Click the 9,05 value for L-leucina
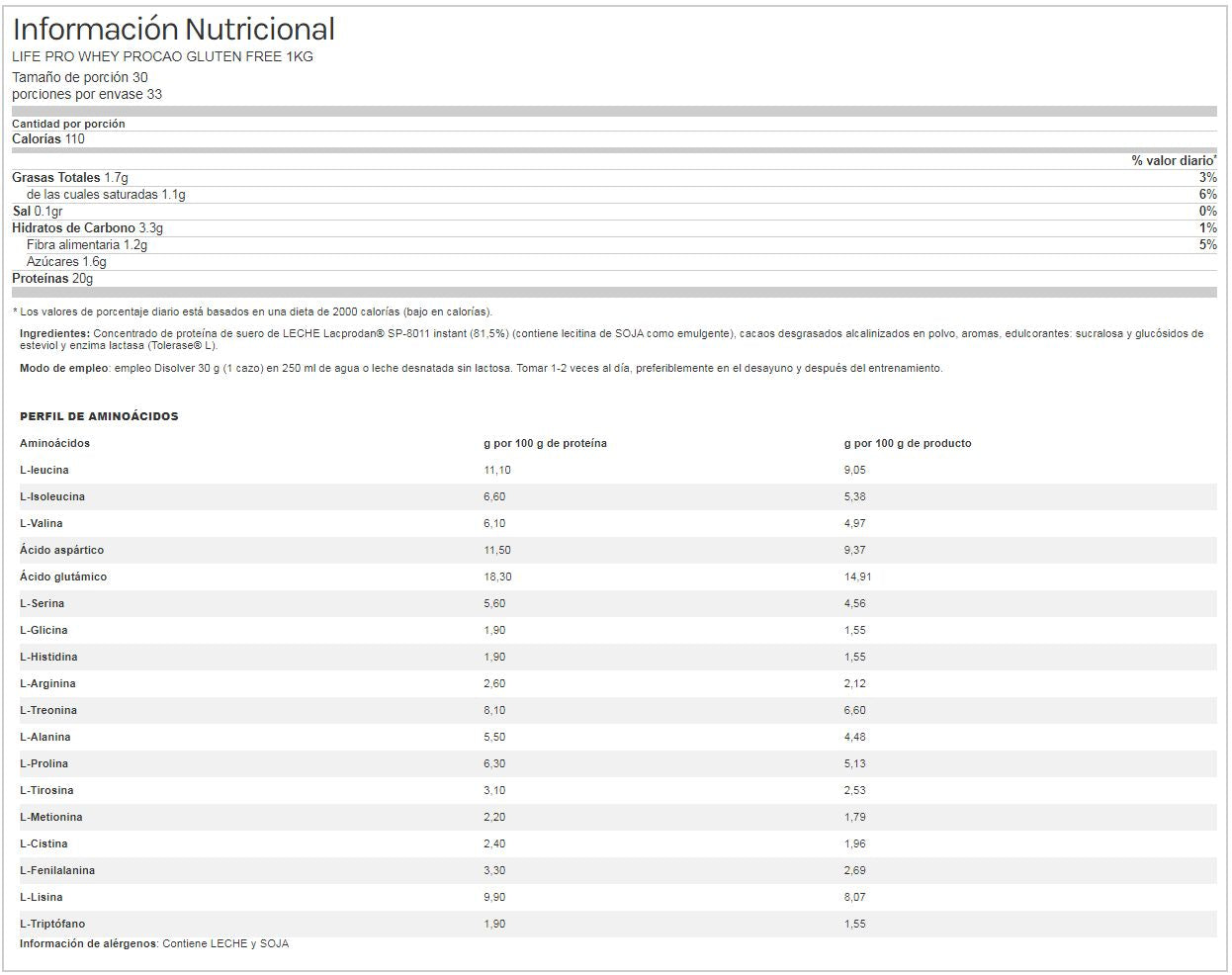Viewport: 1232px width, 975px height. point(855,470)
